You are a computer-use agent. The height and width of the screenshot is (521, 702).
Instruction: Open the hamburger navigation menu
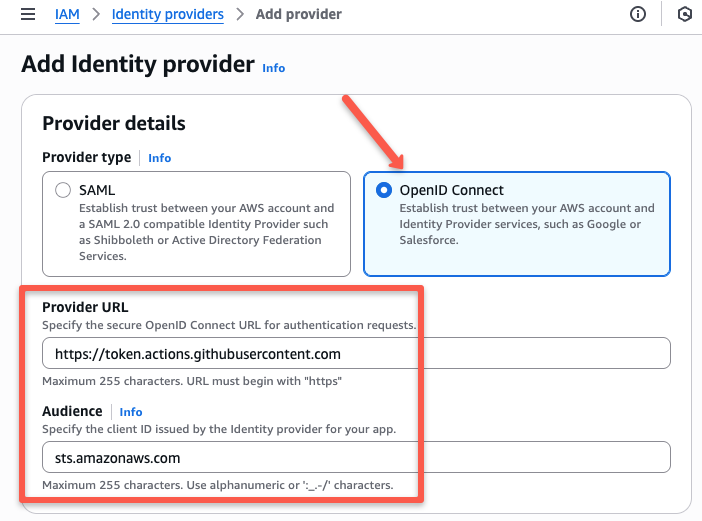point(28,14)
